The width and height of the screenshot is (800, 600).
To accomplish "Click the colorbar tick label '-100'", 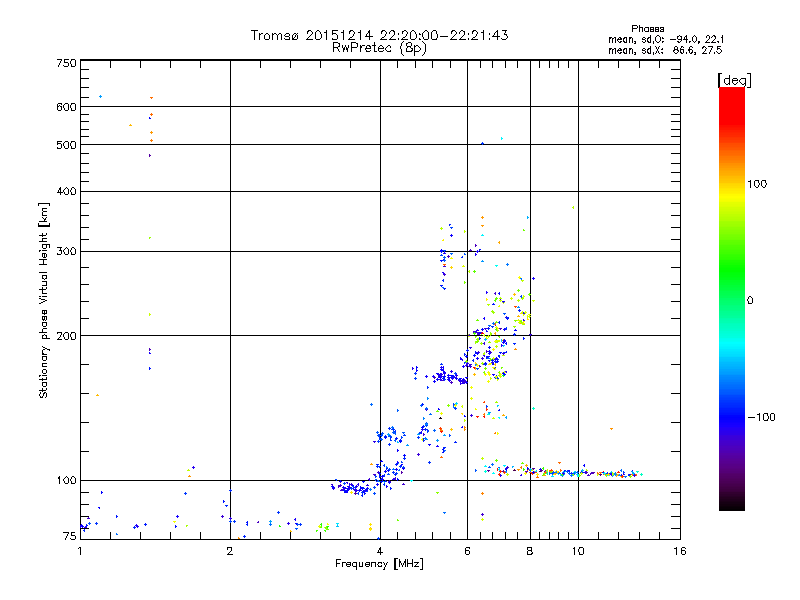I will [762, 417].
